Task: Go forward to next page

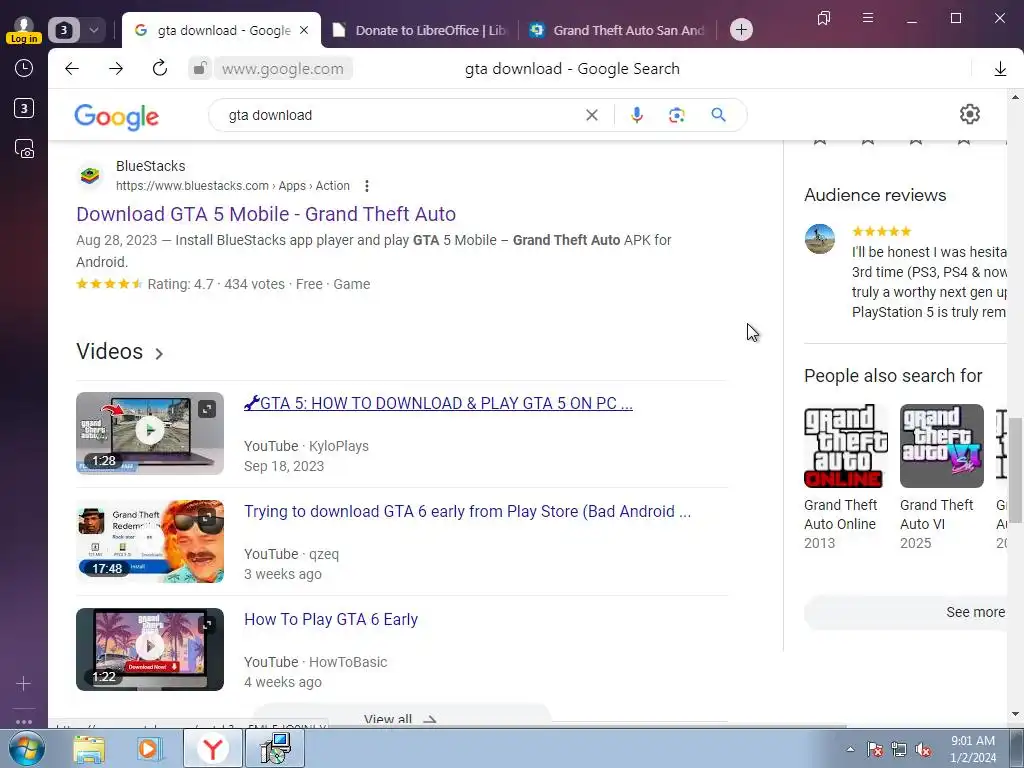Action: click(116, 69)
